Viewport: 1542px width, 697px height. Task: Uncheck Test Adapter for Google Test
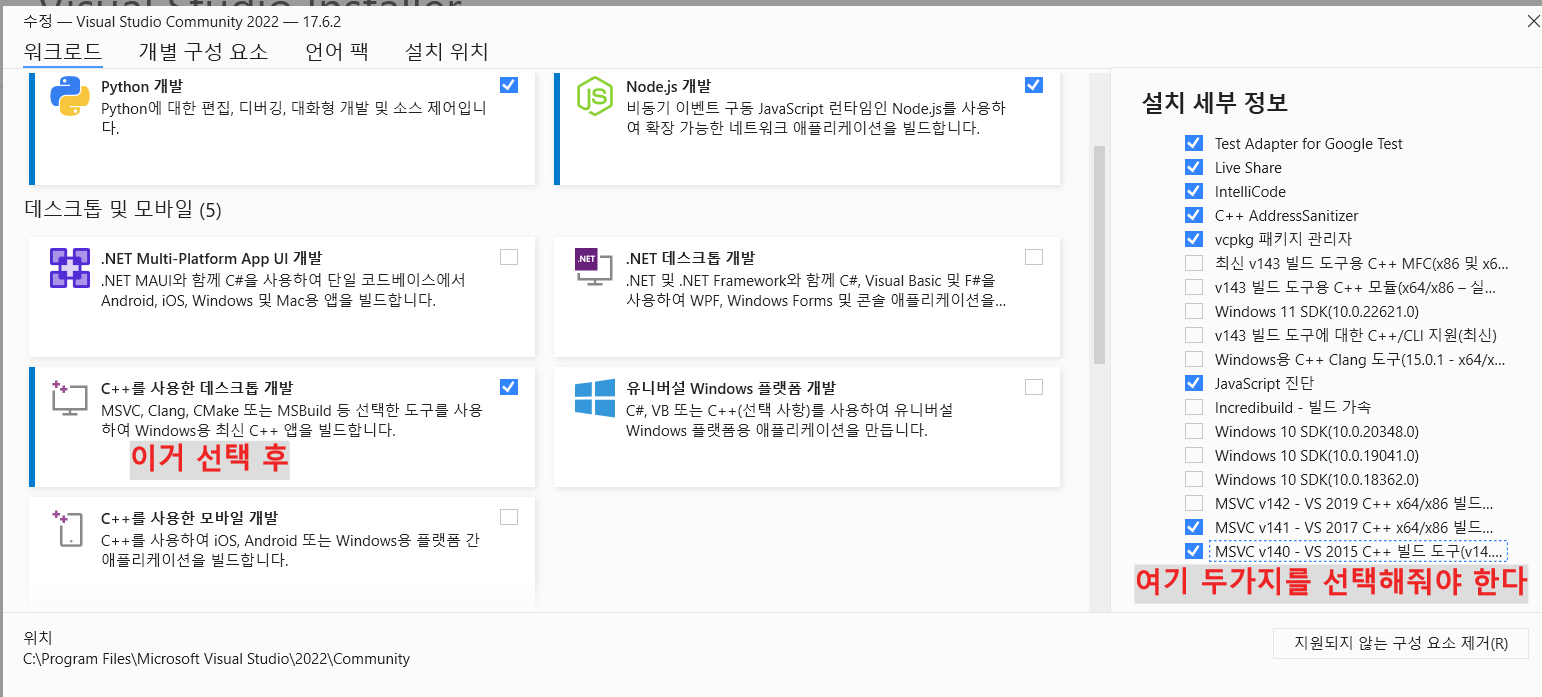[1193, 143]
